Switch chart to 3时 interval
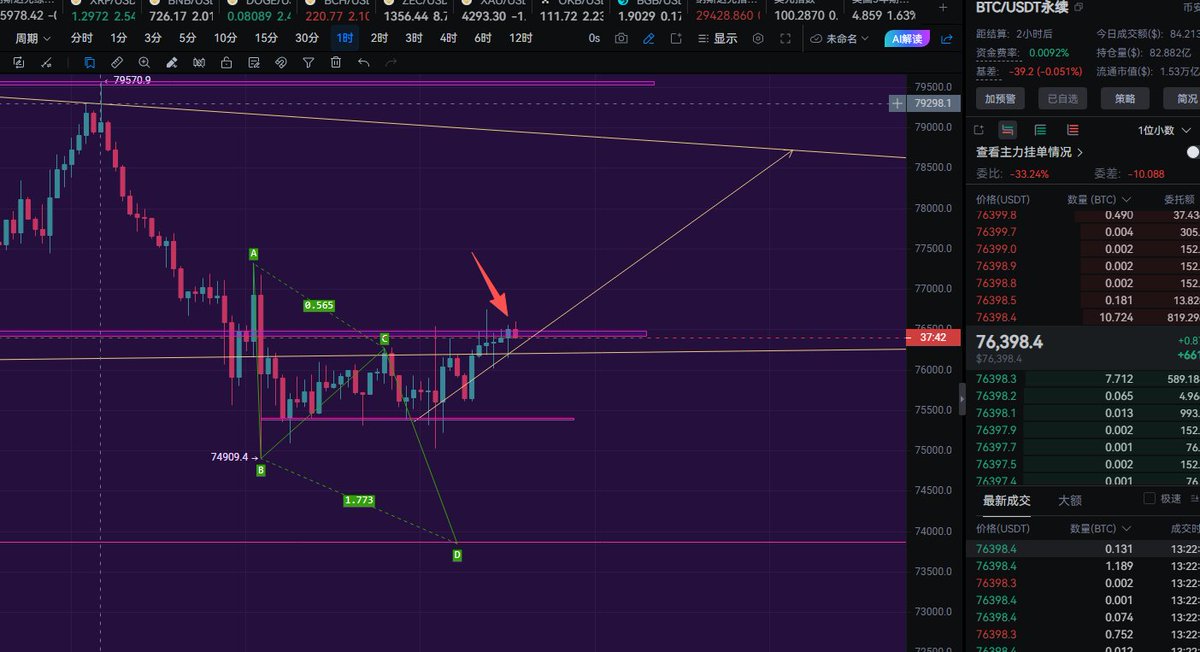Image resolution: width=1200 pixels, height=652 pixels. tap(414, 38)
